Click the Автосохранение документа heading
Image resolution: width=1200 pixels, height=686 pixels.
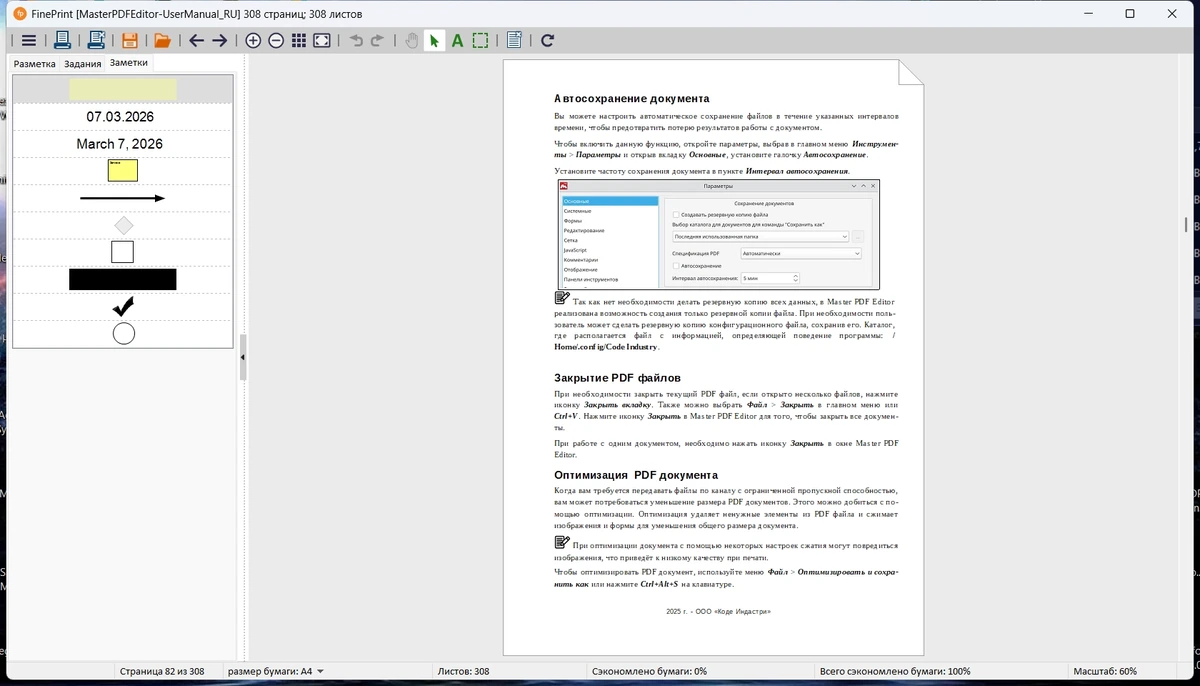[631, 99]
